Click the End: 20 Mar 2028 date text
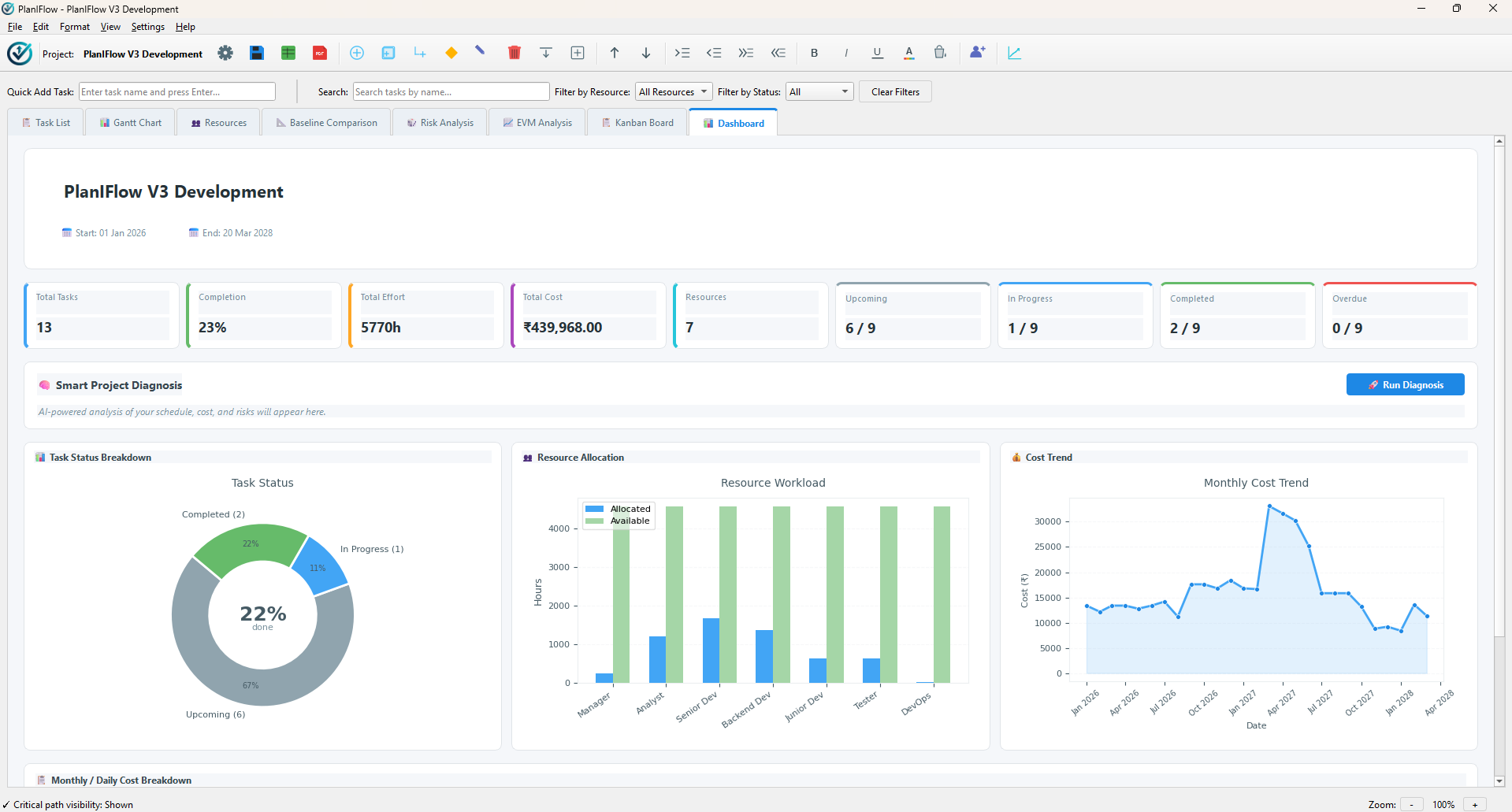Image resolution: width=1512 pixels, height=812 pixels. pos(237,233)
